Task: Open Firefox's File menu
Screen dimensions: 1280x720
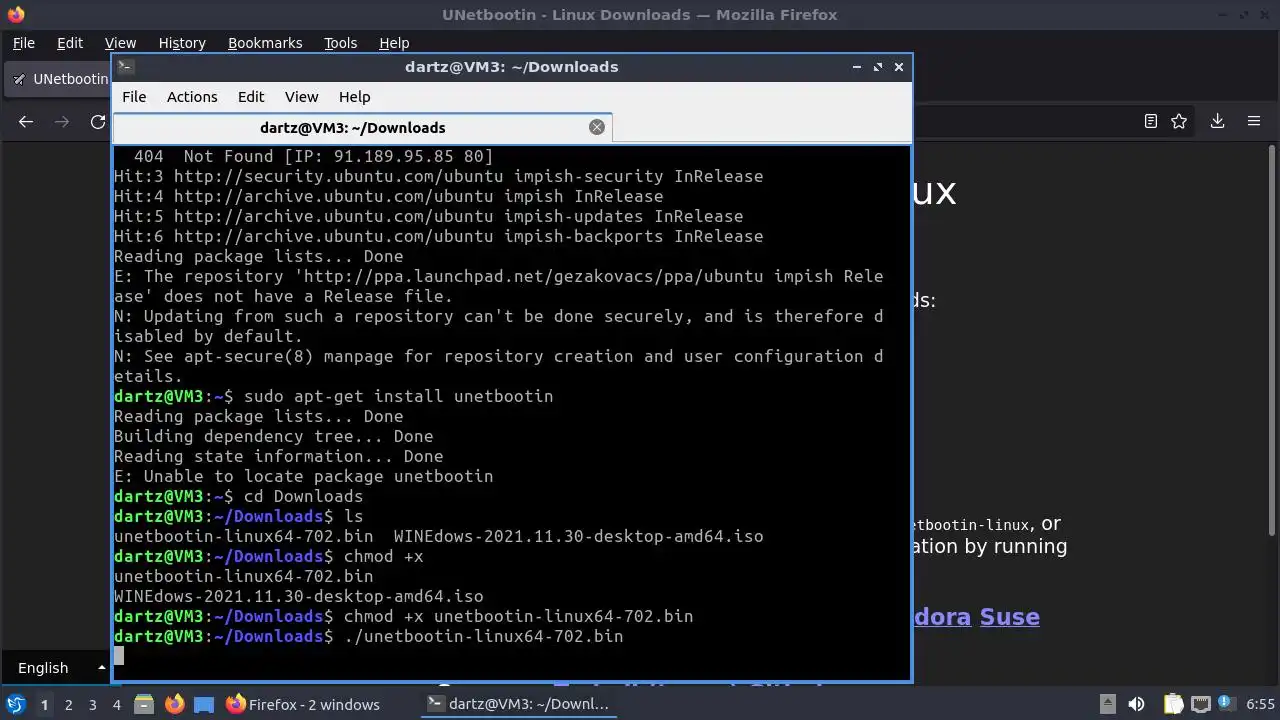Action: point(23,43)
